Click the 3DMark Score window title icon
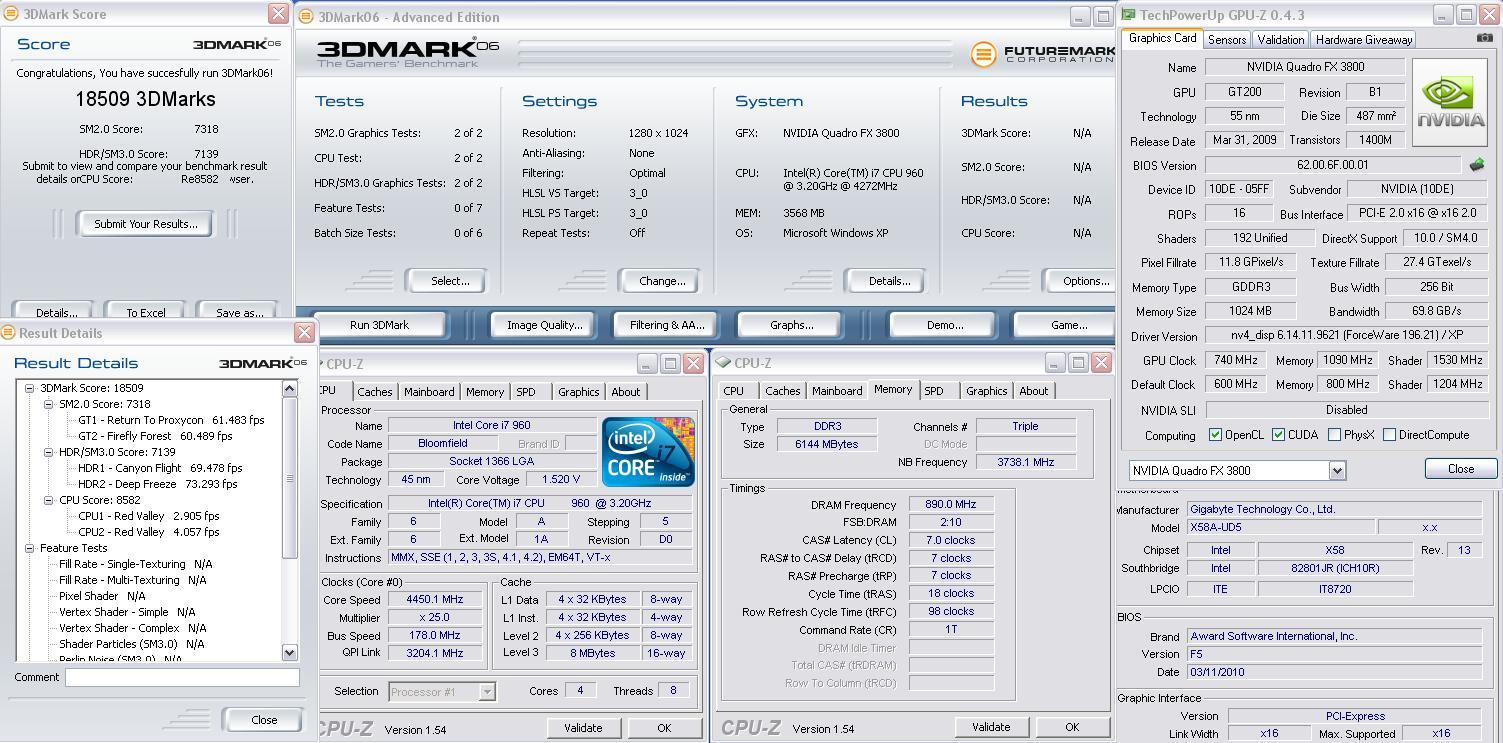The image size is (1503, 743). click(x=9, y=14)
